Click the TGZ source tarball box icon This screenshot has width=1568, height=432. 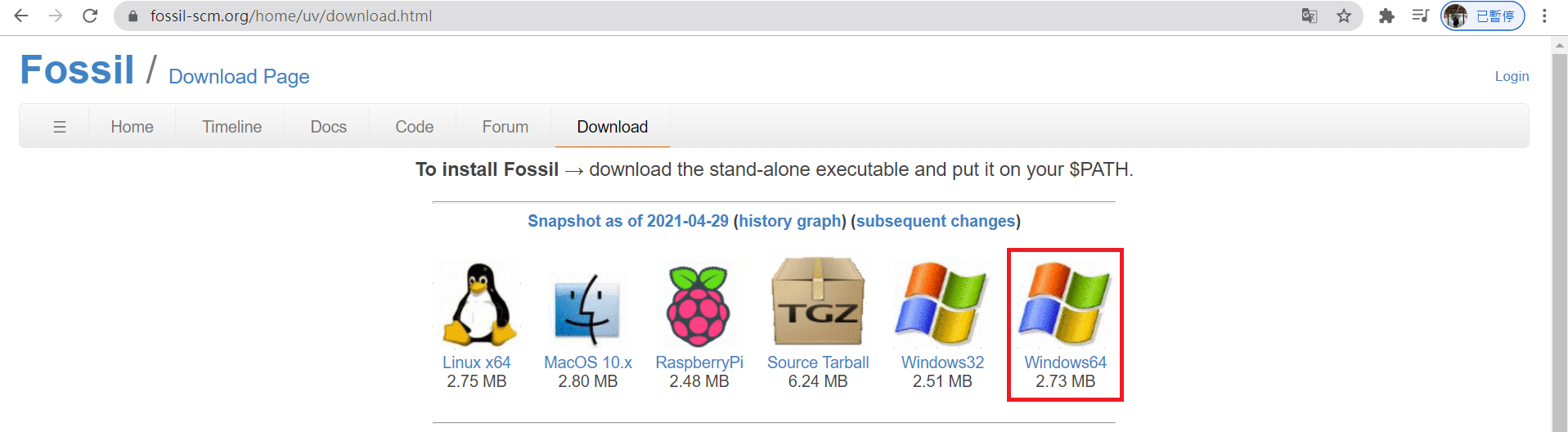(x=817, y=302)
